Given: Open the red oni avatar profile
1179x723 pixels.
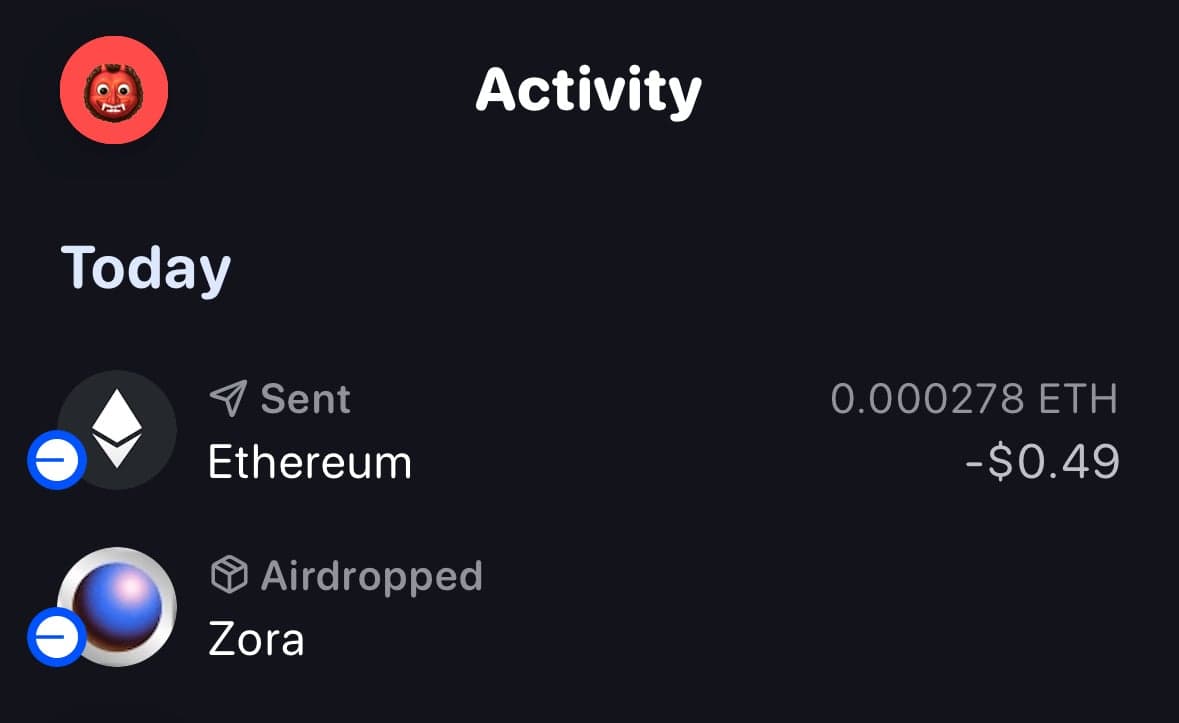Looking at the screenshot, I should (x=114, y=91).
